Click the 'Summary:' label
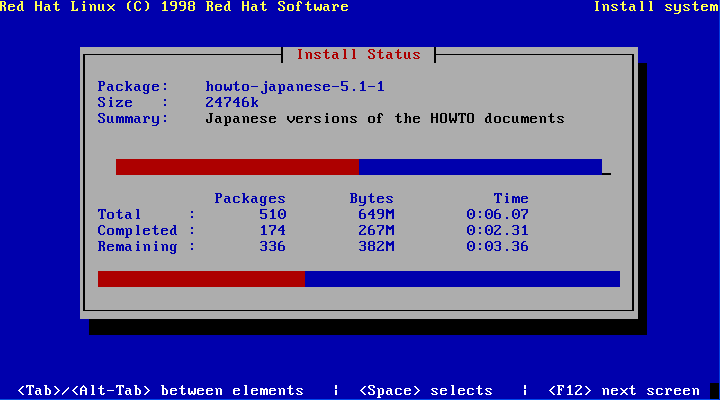 (133, 118)
